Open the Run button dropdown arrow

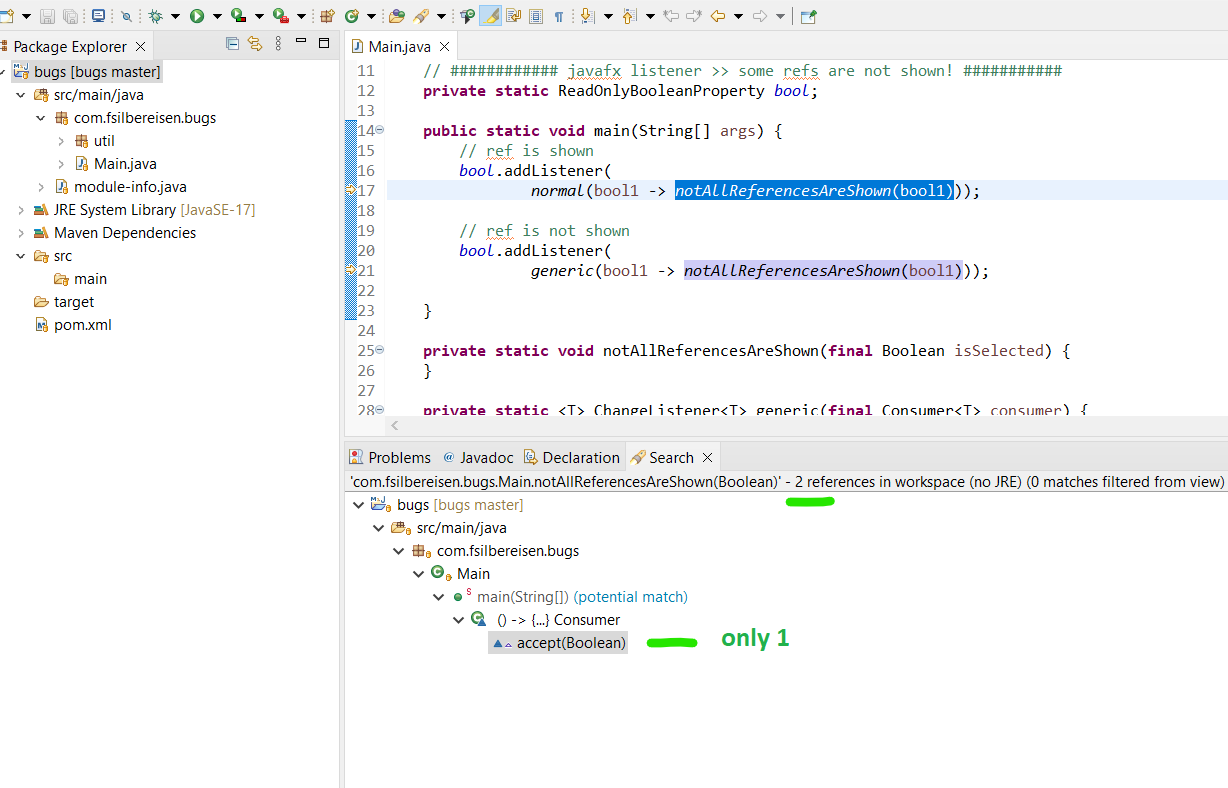pyautogui.click(x=217, y=15)
